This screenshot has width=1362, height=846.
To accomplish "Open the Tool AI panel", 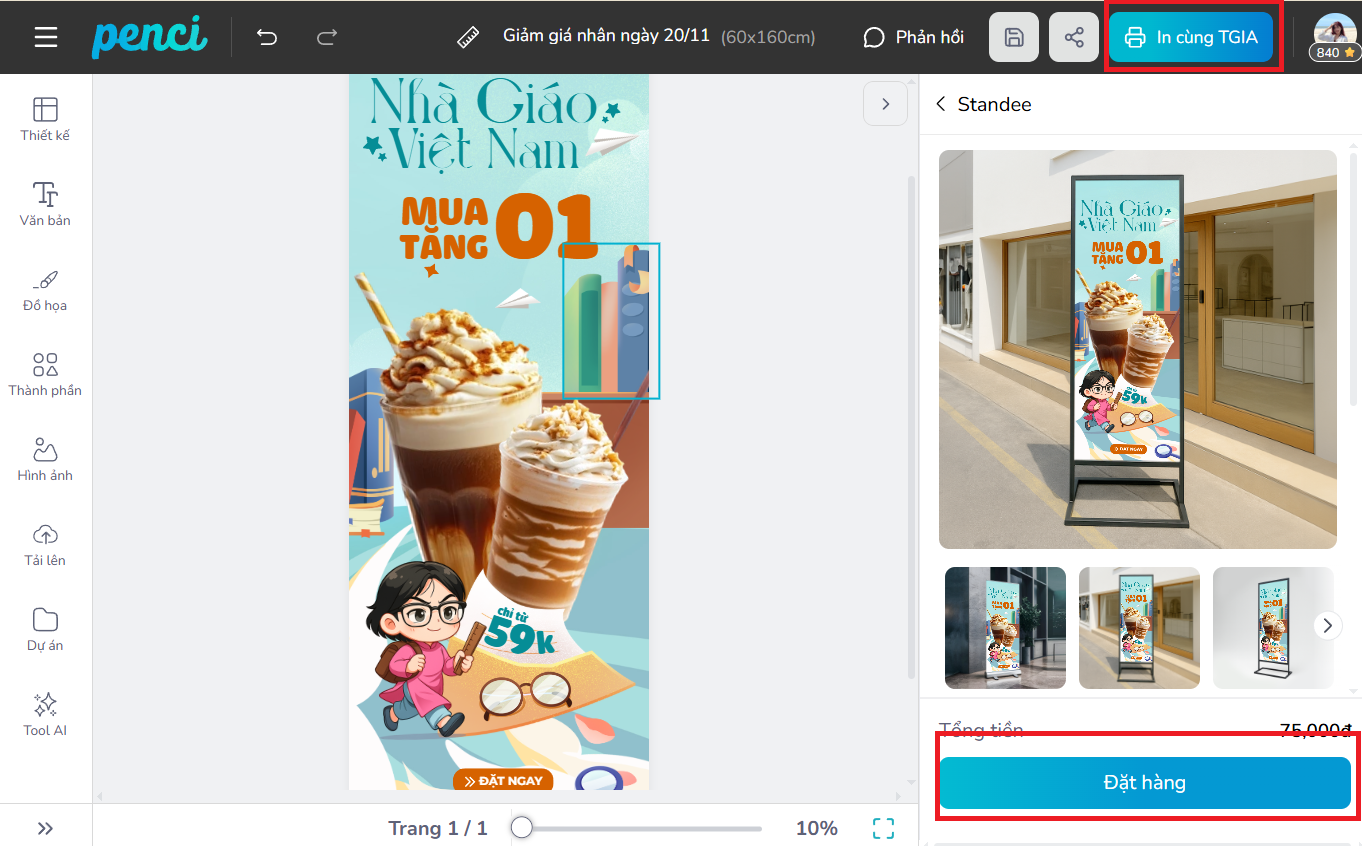I will [x=45, y=715].
